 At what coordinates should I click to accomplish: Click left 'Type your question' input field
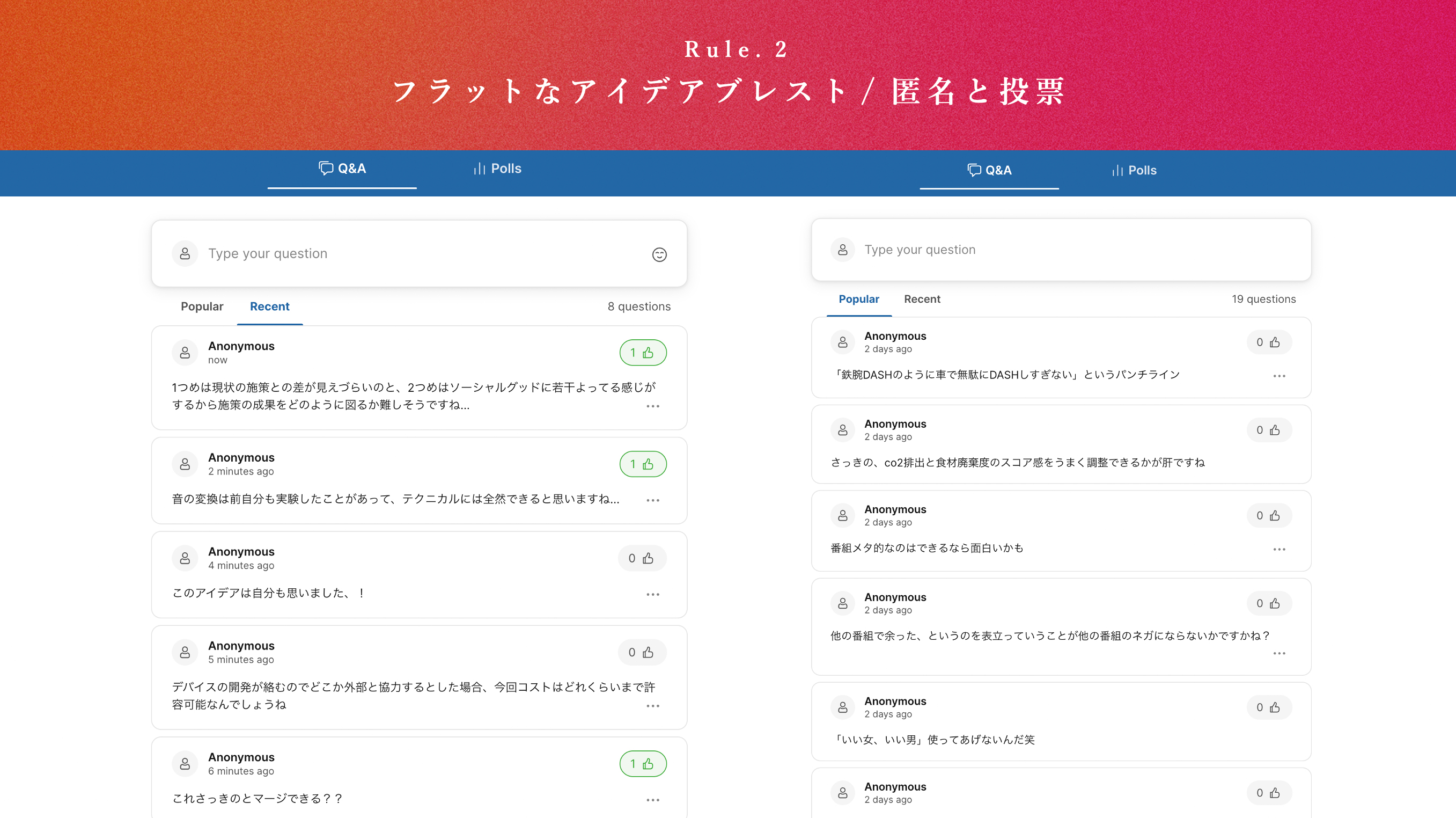coord(418,254)
